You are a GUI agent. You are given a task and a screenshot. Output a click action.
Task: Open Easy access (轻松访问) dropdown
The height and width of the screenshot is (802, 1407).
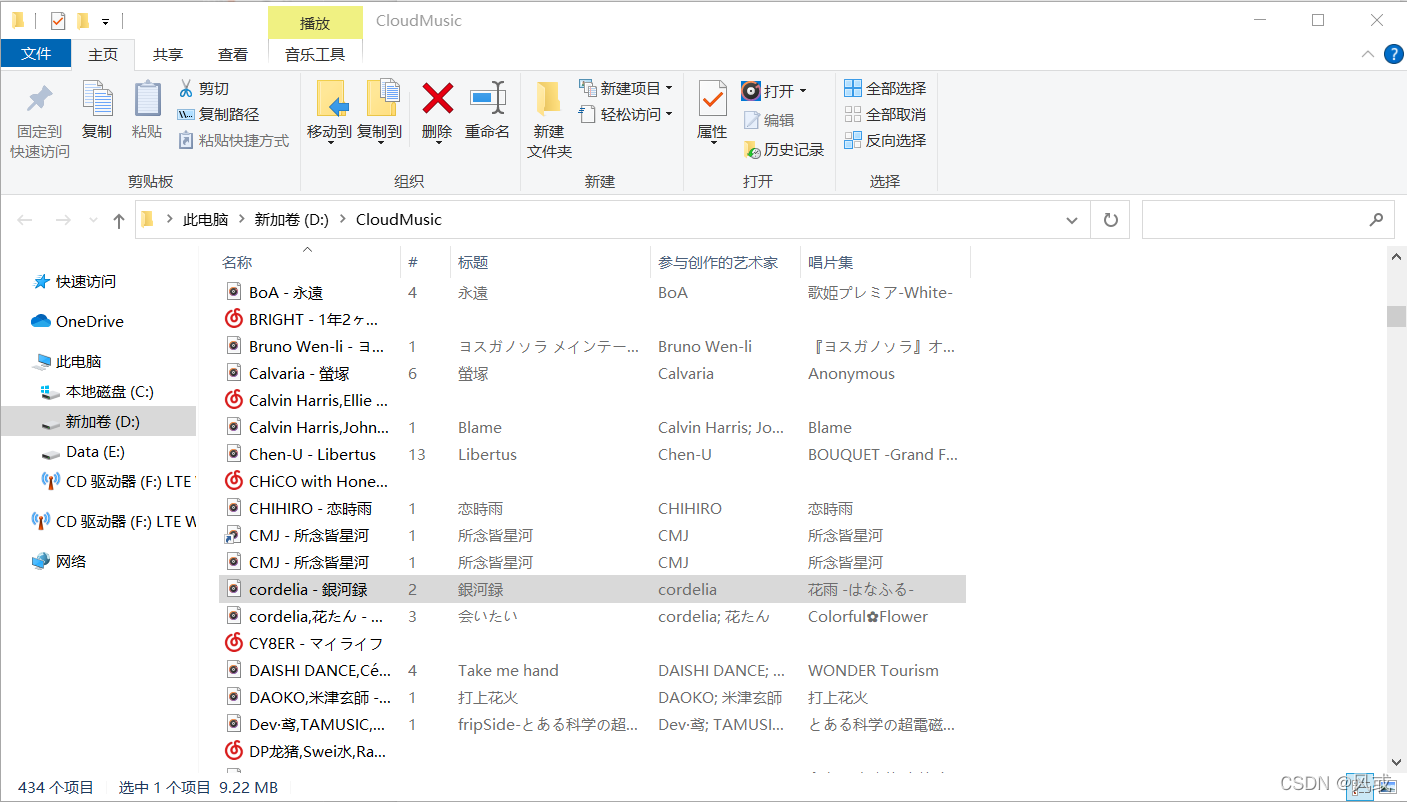(626, 114)
